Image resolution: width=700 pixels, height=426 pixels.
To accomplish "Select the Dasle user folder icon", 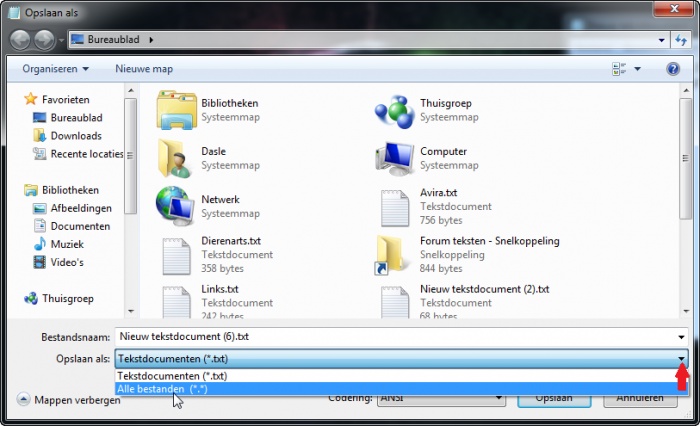I will [x=175, y=158].
